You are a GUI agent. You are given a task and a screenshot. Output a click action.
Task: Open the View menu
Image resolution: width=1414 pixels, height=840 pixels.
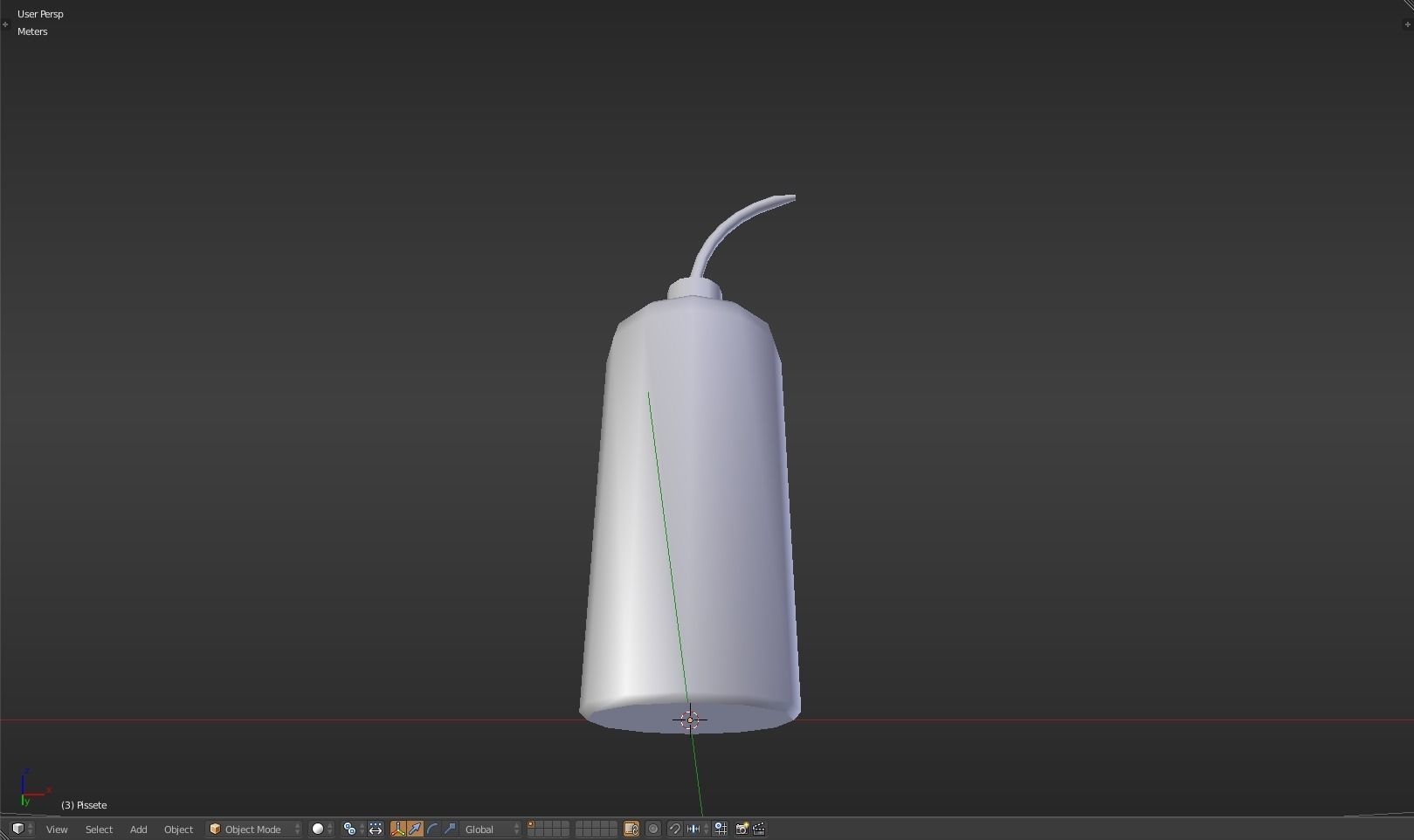(x=57, y=829)
